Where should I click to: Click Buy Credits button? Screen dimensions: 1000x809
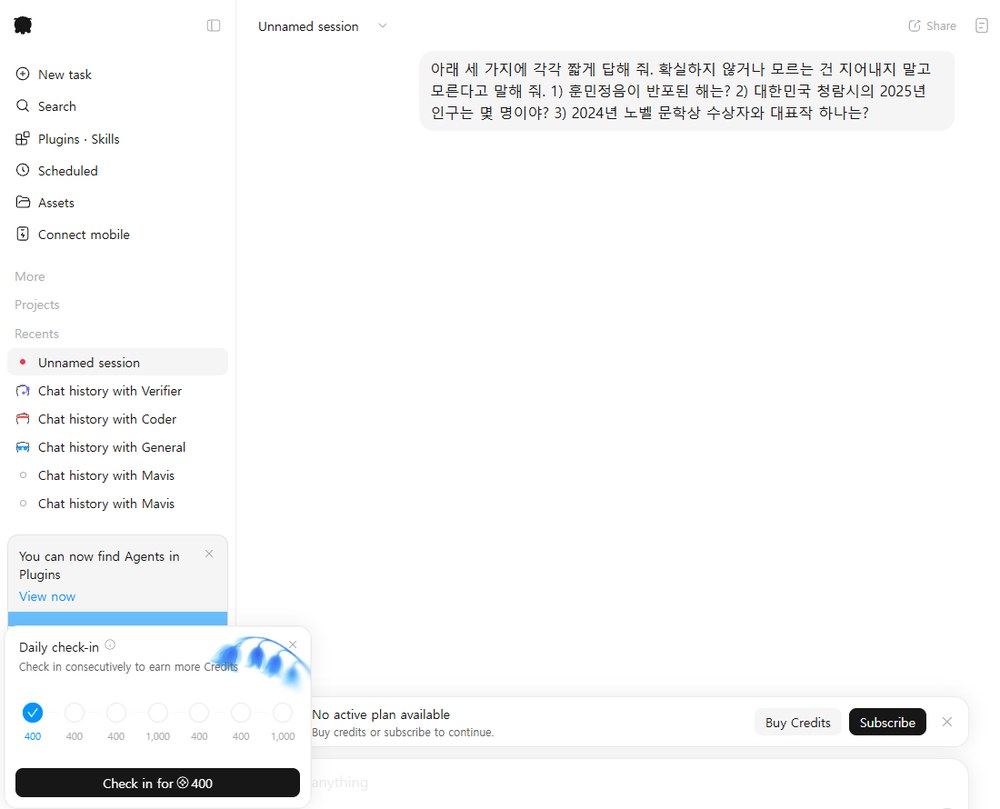798,722
